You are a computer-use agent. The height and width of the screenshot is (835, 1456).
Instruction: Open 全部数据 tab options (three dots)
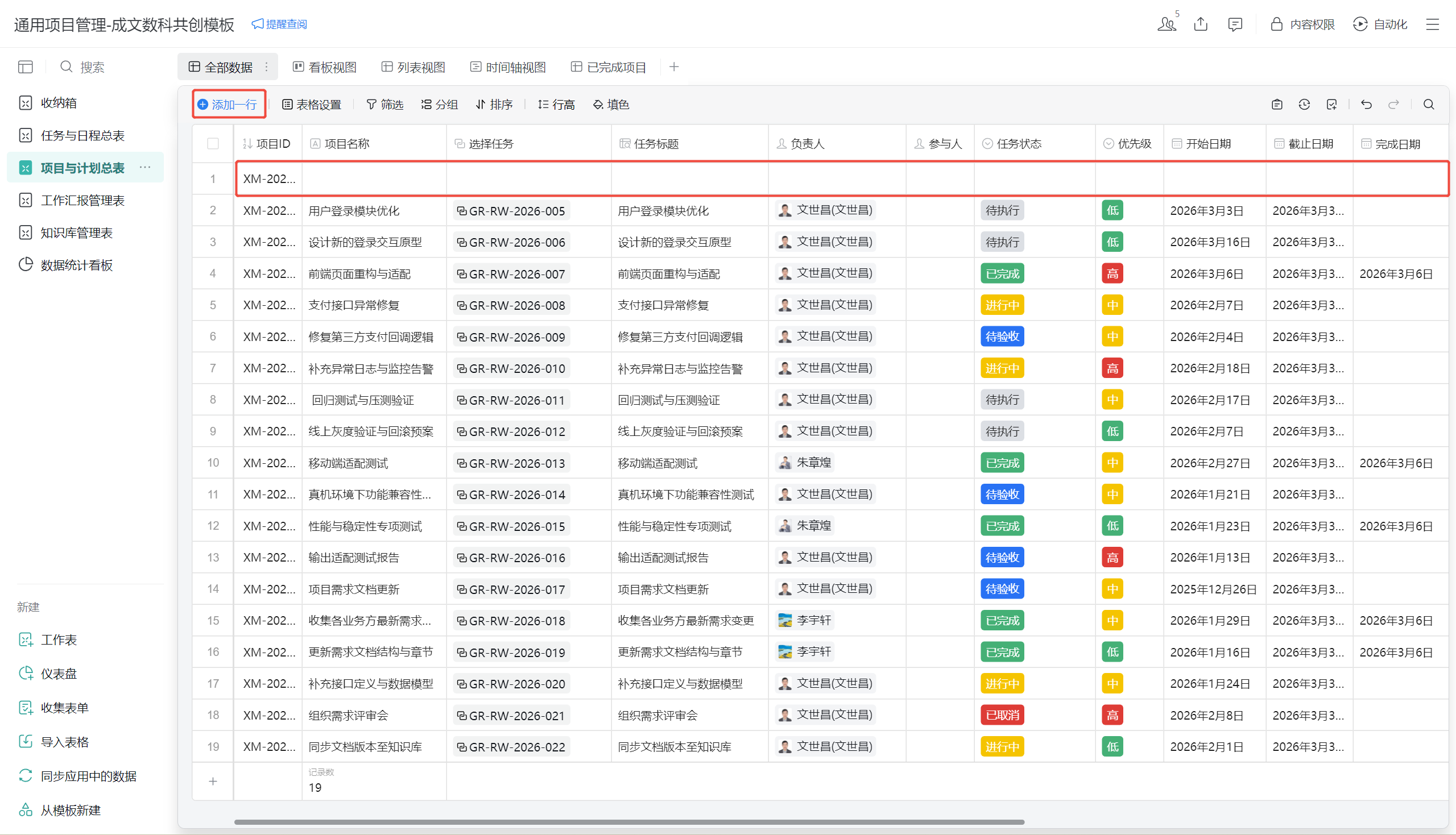pyautogui.click(x=267, y=67)
